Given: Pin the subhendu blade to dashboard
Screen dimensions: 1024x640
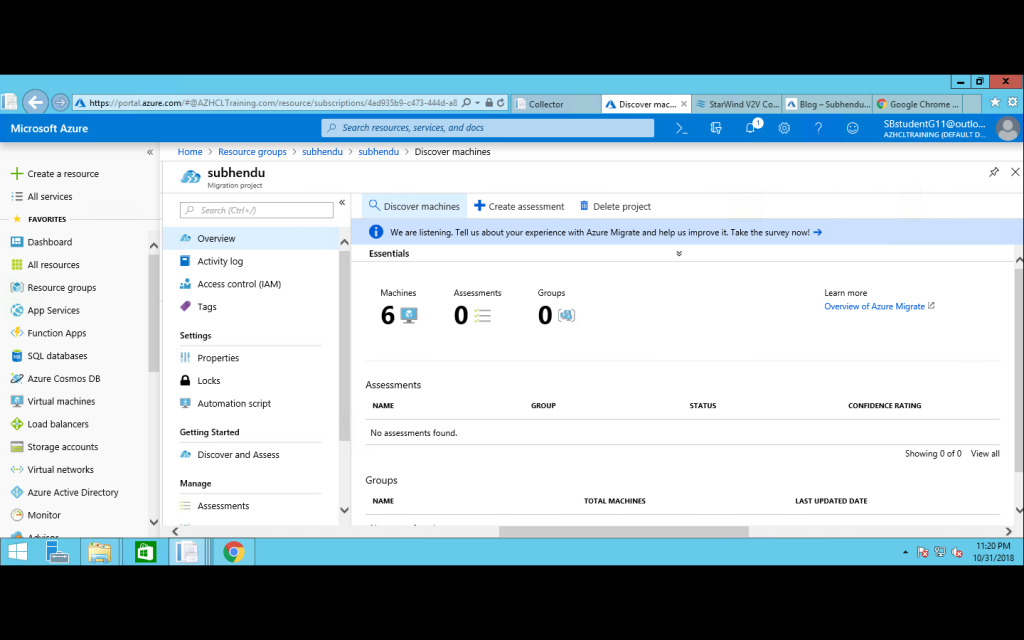Looking at the screenshot, I should 994,172.
